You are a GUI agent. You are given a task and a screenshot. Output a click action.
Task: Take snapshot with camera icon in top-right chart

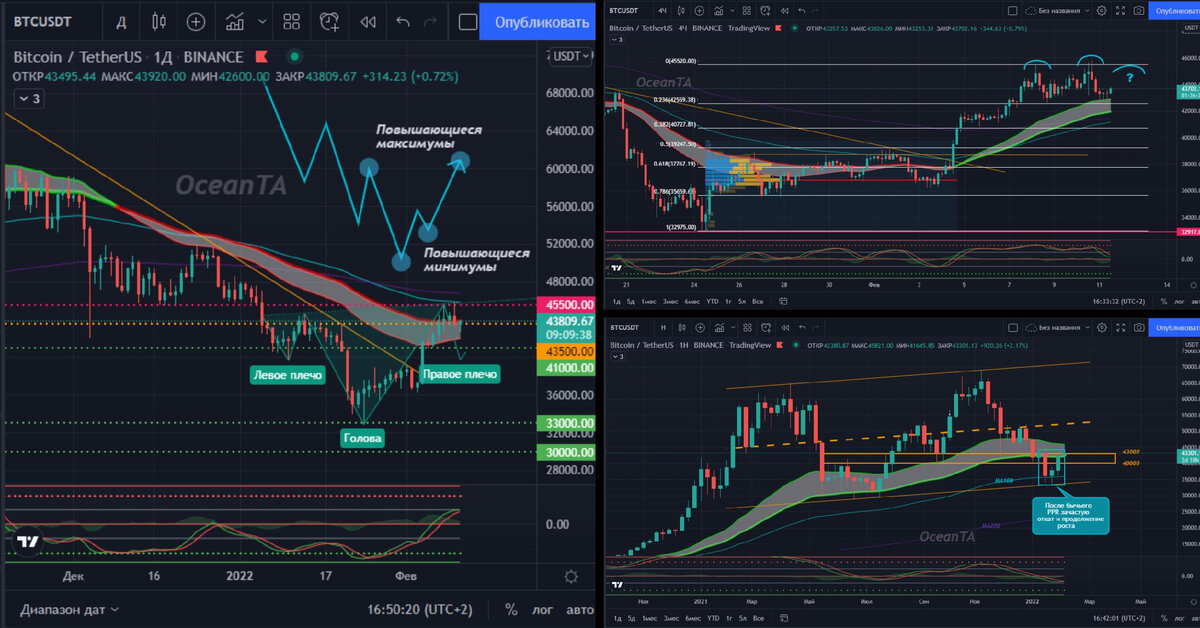point(1138,10)
